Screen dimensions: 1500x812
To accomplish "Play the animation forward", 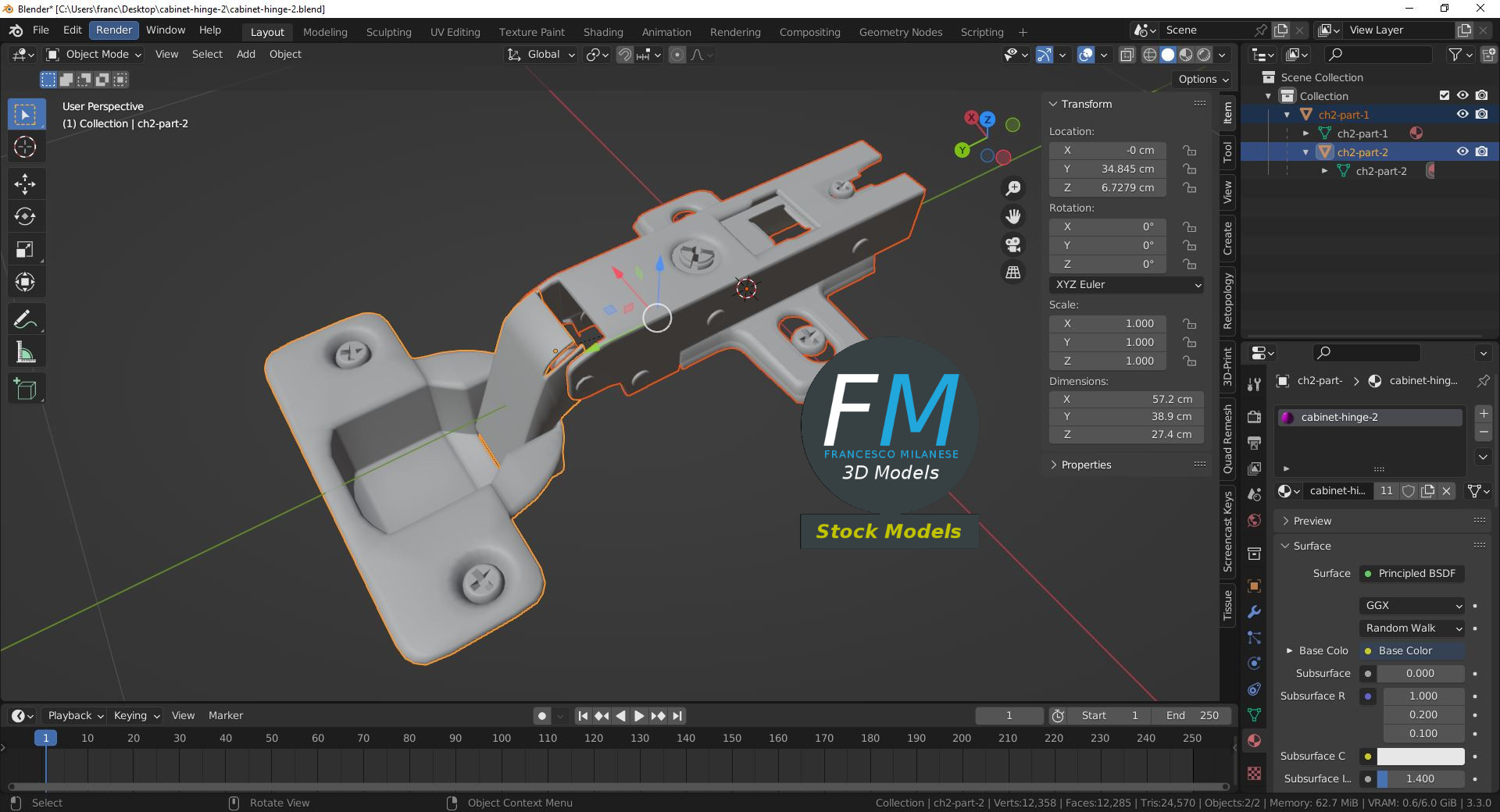I will click(x=639, y=716).
